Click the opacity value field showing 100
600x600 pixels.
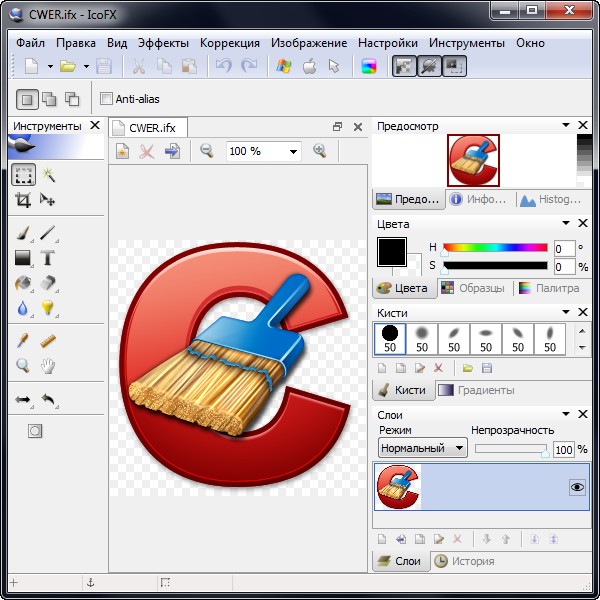point(565,450)
